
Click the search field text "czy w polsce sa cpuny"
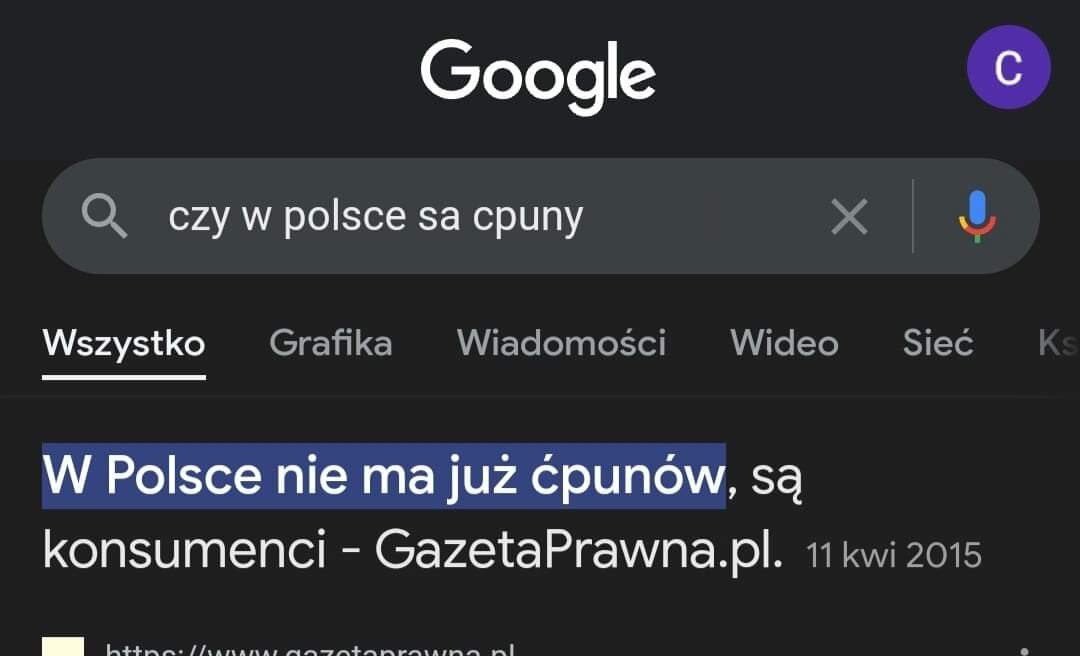pos(375,217)
